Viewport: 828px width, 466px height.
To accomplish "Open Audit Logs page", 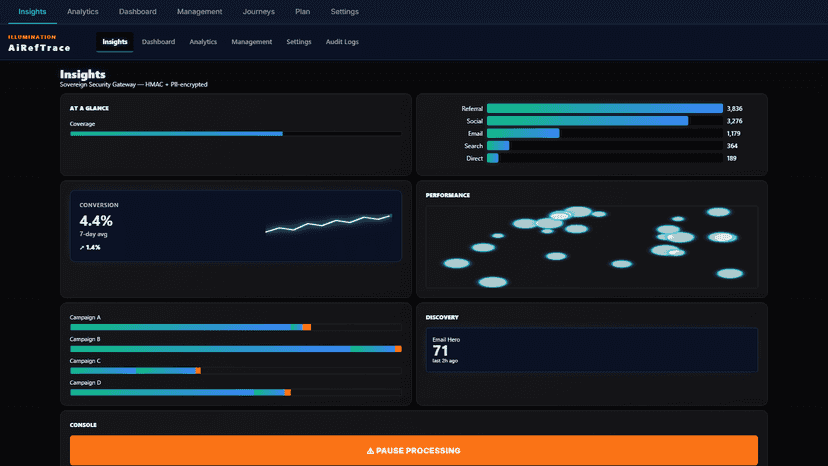I will click(342, 42).
